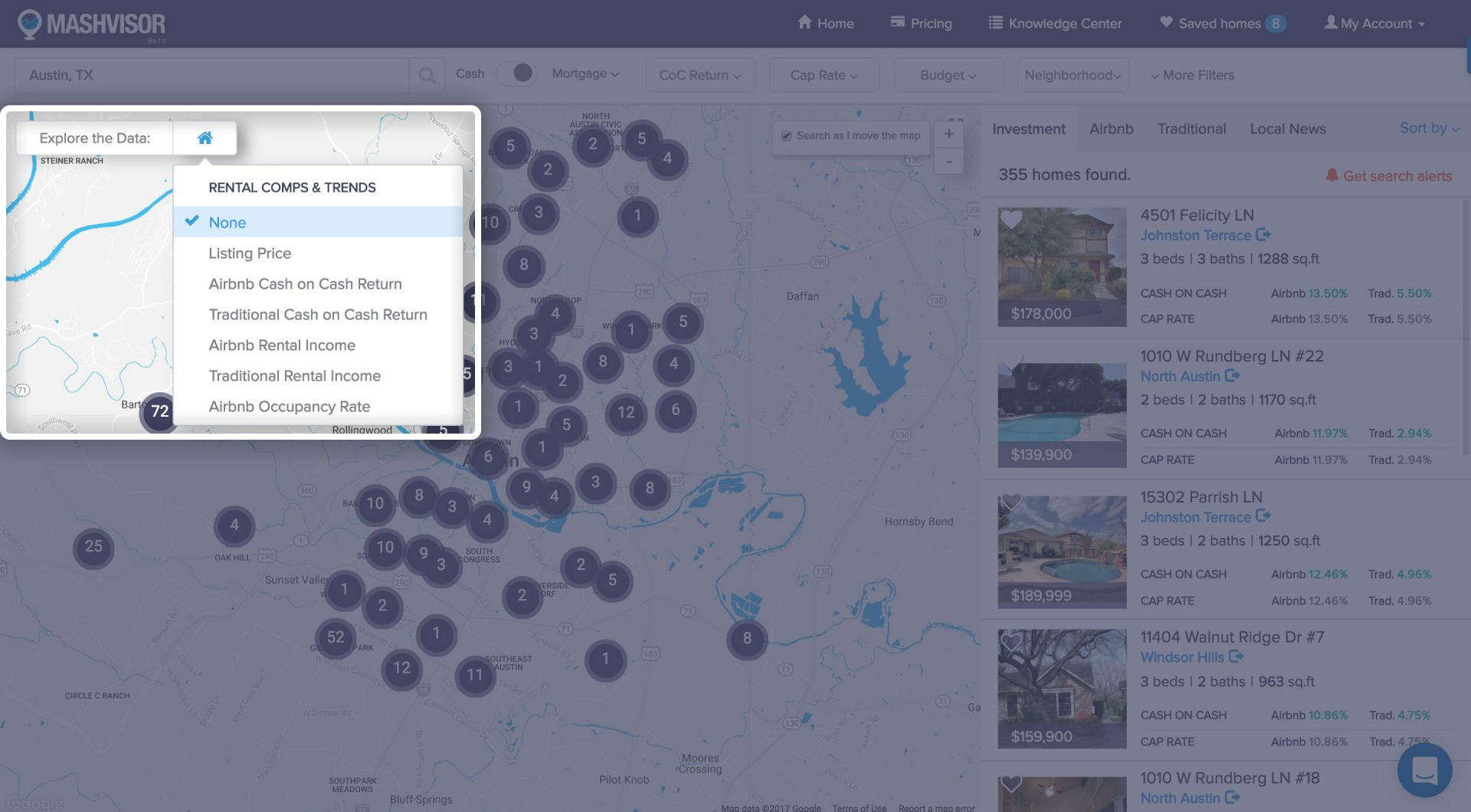Click the More Filters link
Screen dimensions: 1471x812
click(1197, 75)
